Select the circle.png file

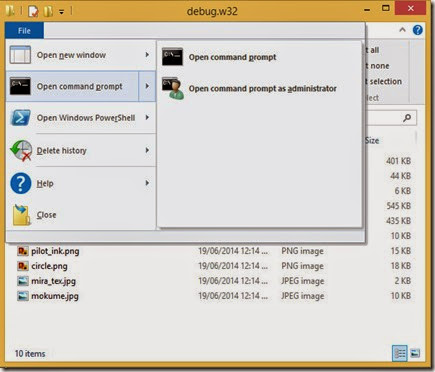click(49, 266)
